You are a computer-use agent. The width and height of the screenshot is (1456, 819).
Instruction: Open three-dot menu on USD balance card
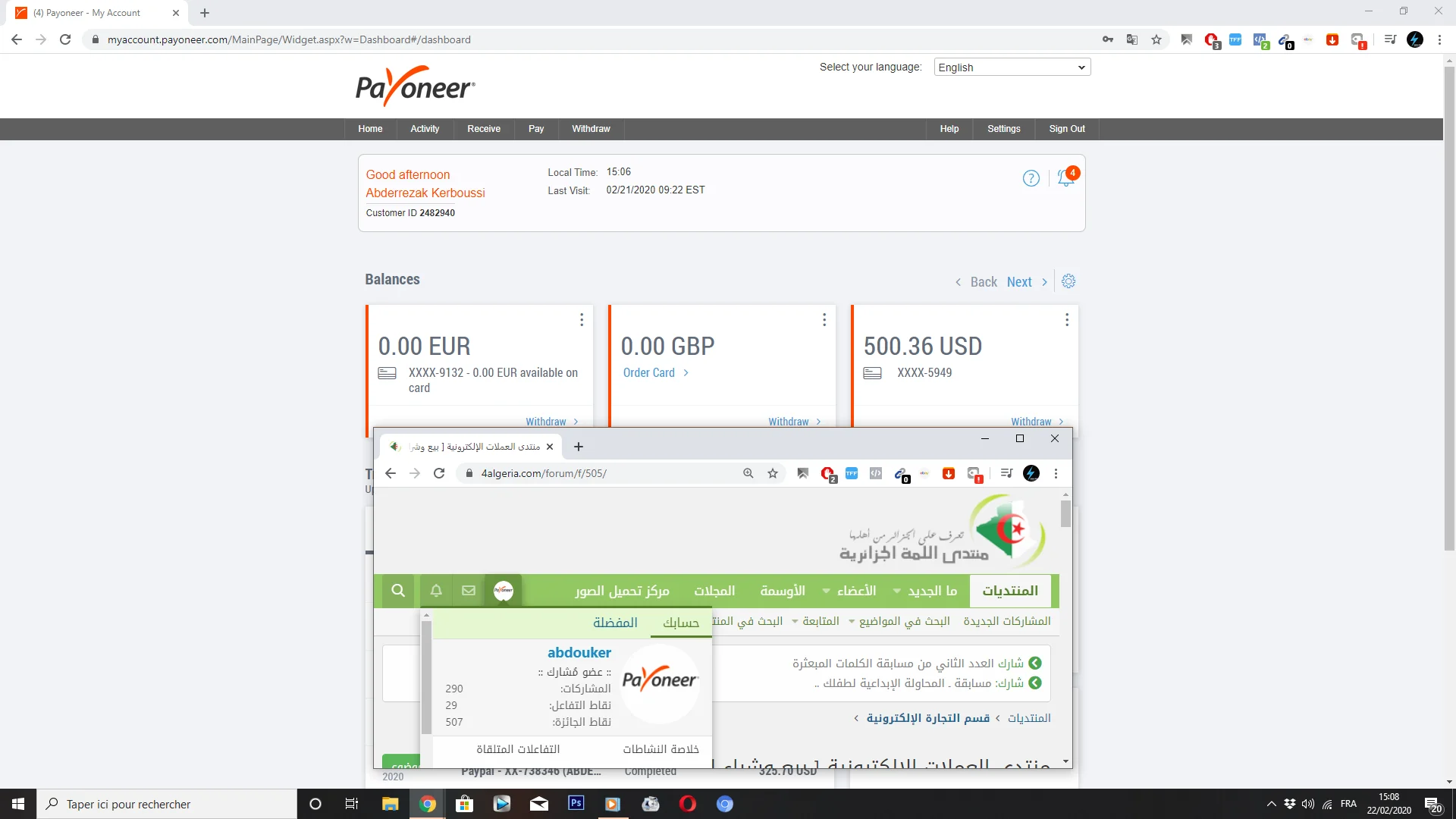[x=1067, y=320]
